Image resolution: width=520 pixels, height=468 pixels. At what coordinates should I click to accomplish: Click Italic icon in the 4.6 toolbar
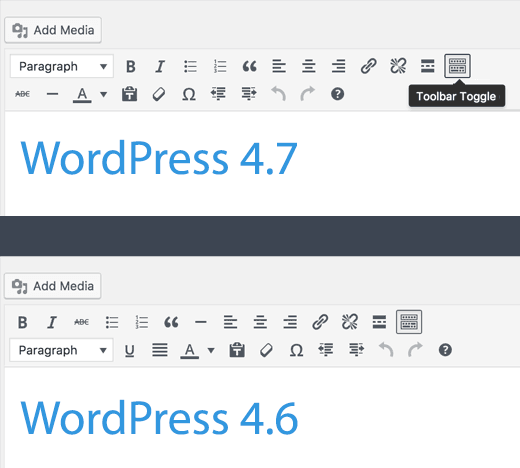pyautogui.click(x=52, y=322)
